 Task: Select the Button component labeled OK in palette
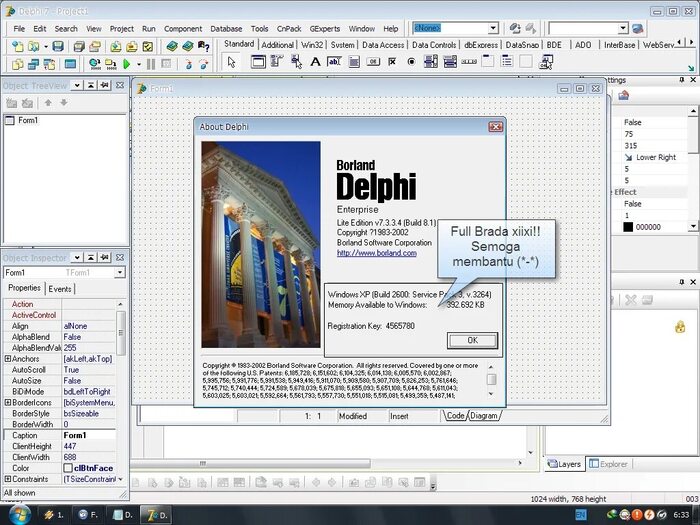pyautogui.click(x=373, y=62)
